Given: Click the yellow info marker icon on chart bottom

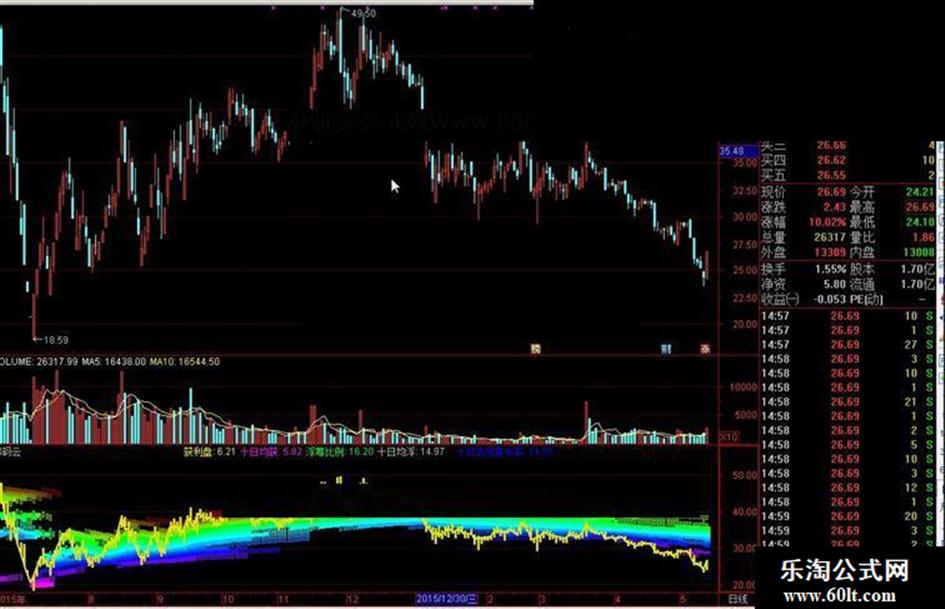Looking at the screenshot, I should coord(535,349).
